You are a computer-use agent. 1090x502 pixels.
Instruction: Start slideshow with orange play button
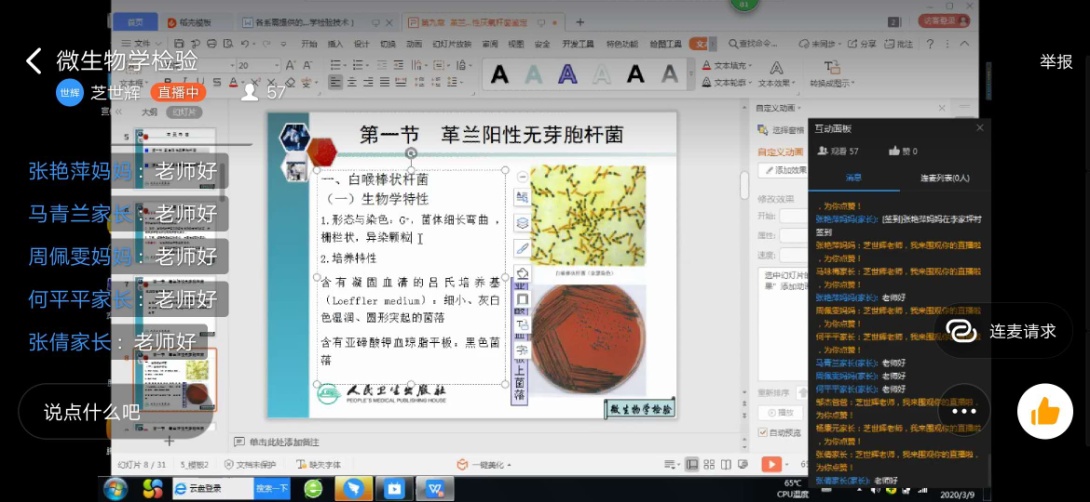coord(771,464)
